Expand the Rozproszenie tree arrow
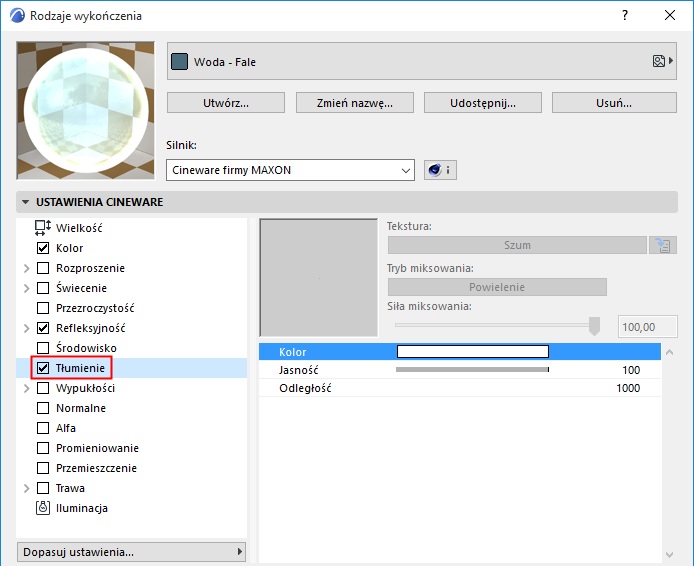The height and width of the screenshot is (566, 694). (x=26, y=268)
